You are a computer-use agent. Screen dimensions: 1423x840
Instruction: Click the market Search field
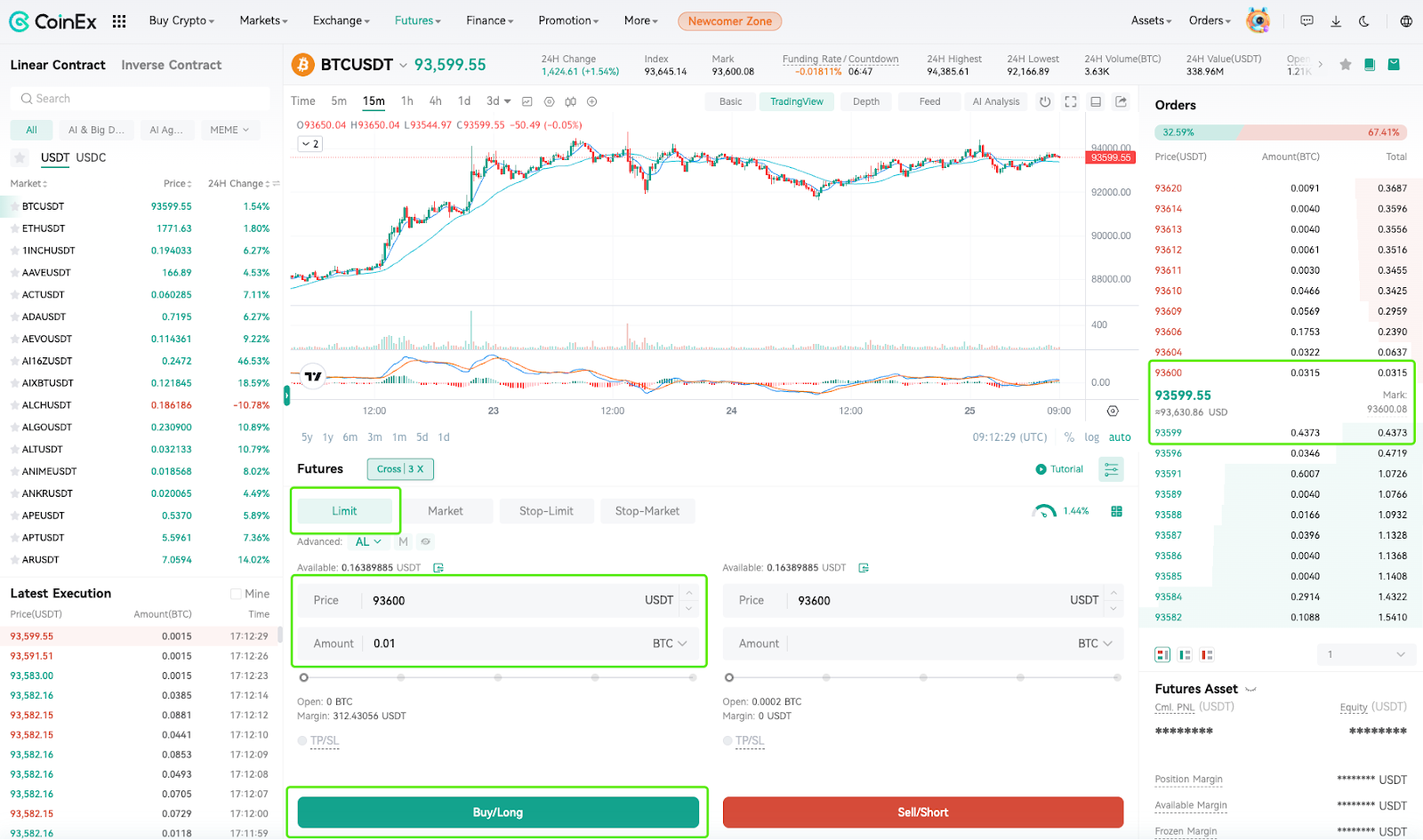(x=141, y=99)
